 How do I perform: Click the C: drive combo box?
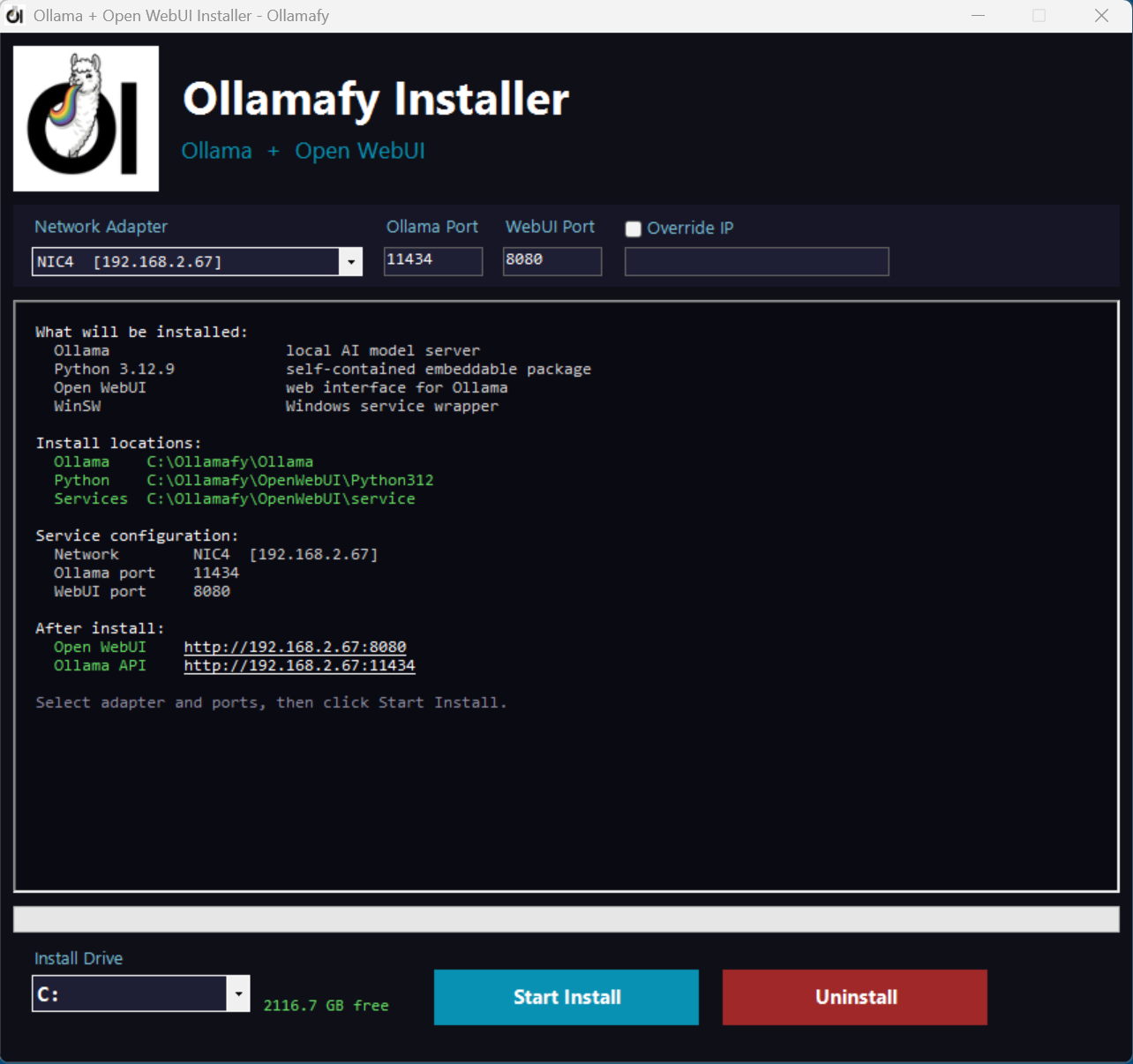coord(141,994)
